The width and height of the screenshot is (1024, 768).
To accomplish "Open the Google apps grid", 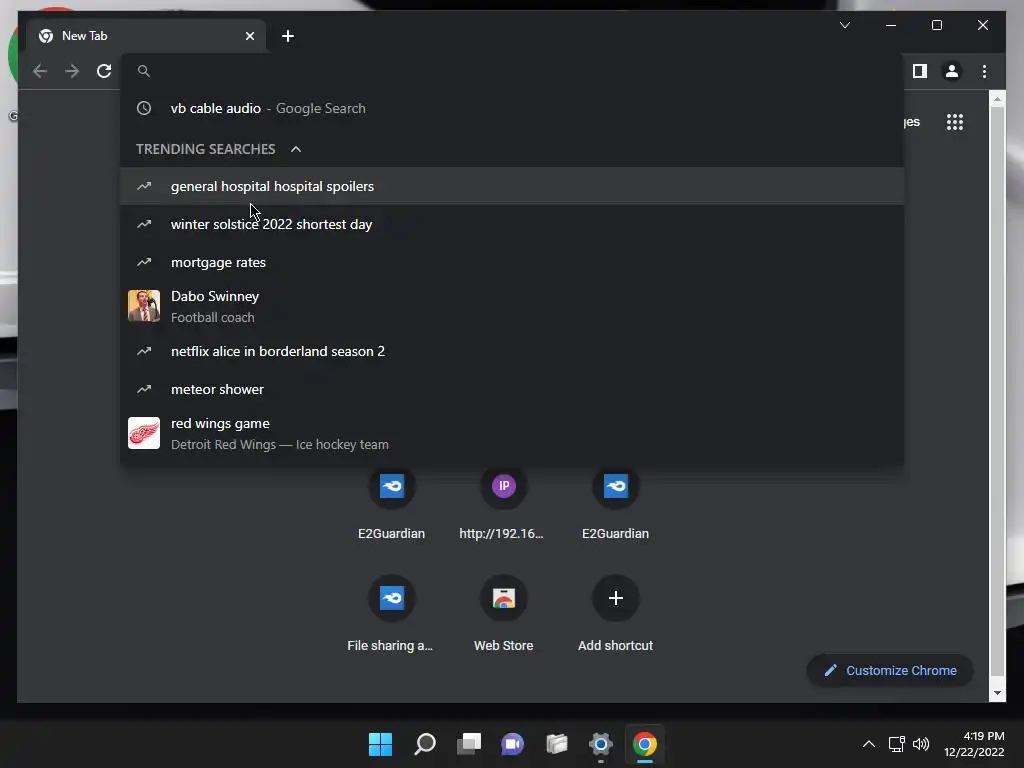I will pyautogui.click(x=955, y=122).
